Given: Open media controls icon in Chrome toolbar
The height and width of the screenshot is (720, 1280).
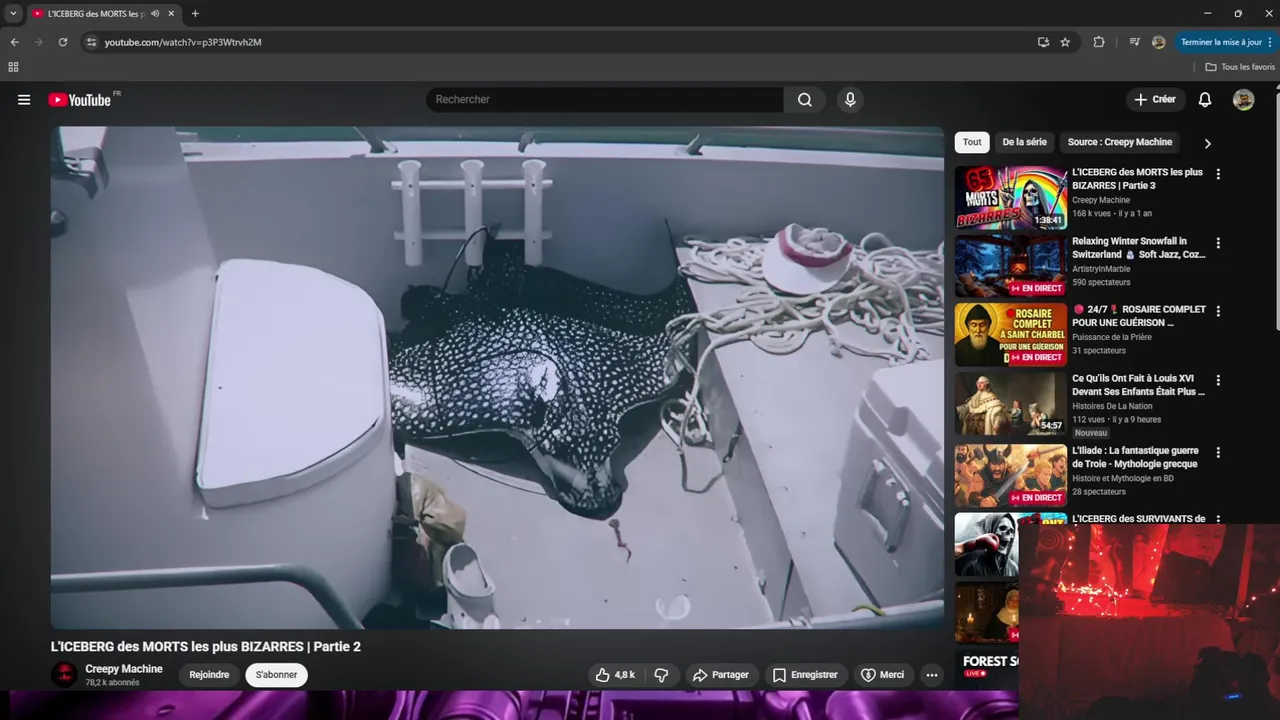Looking at the screenshot, I should click(x=1134, y=42).
